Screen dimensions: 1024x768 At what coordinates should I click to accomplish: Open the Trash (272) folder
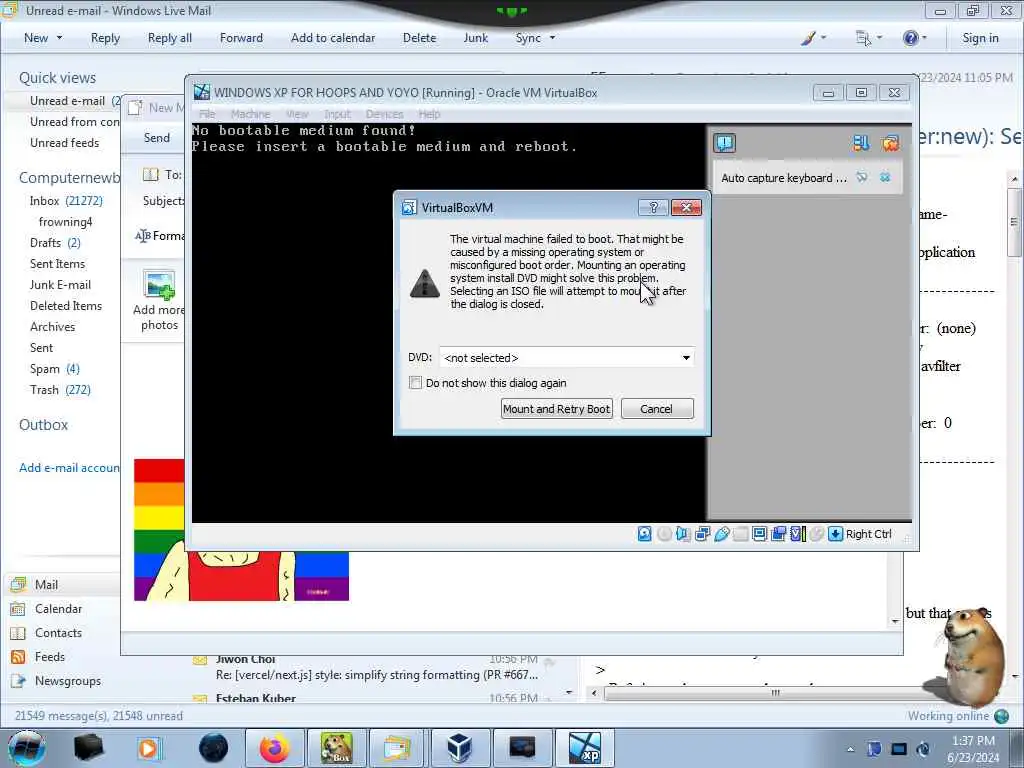click(x=60, y=390)
